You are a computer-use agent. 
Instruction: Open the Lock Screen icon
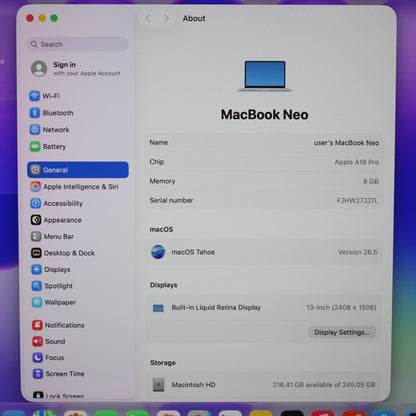38,395
